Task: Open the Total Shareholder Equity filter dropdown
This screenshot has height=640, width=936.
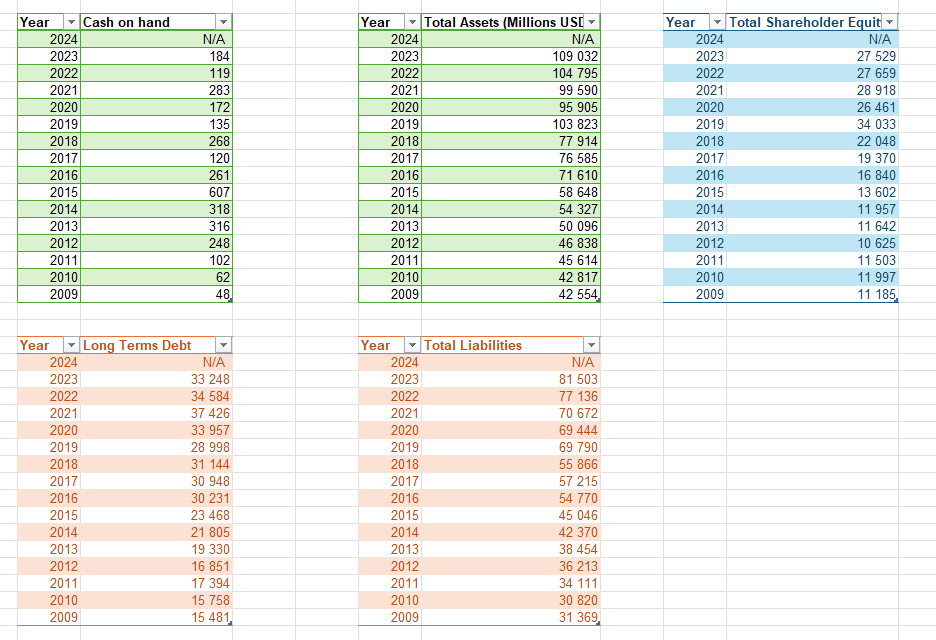Action: (x=890, y=22)
